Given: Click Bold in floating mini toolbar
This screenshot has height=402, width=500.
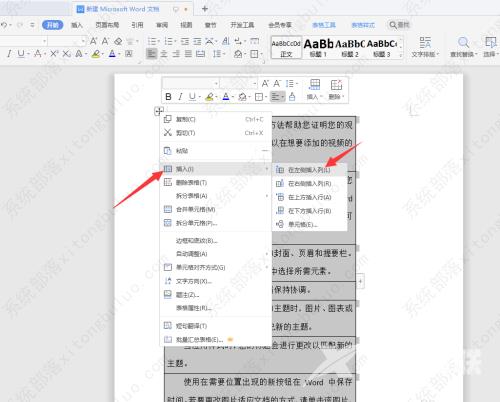Looking at the screenshot, I should point(168,97).
